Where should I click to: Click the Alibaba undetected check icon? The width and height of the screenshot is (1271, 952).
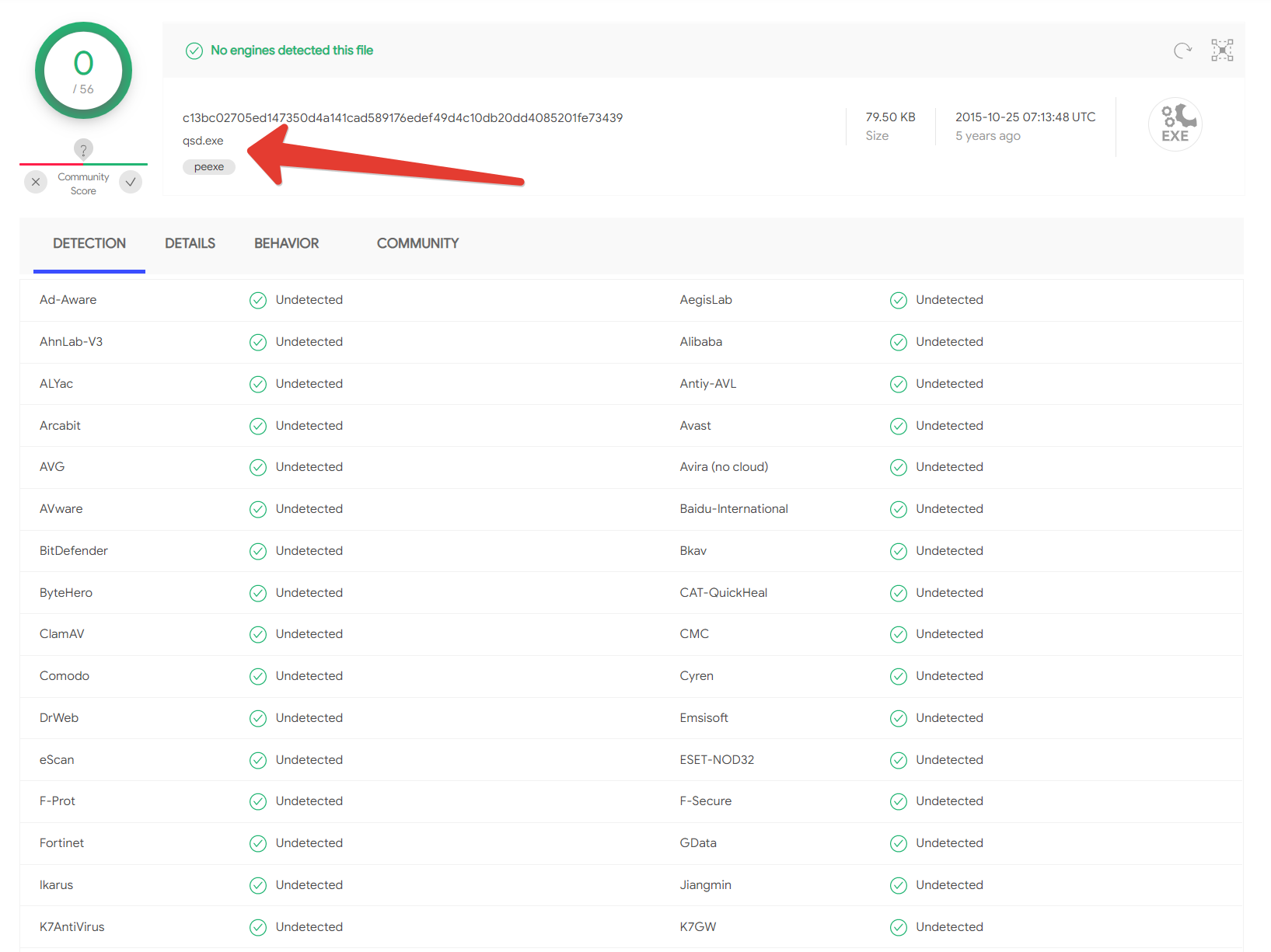pos(899,342)
